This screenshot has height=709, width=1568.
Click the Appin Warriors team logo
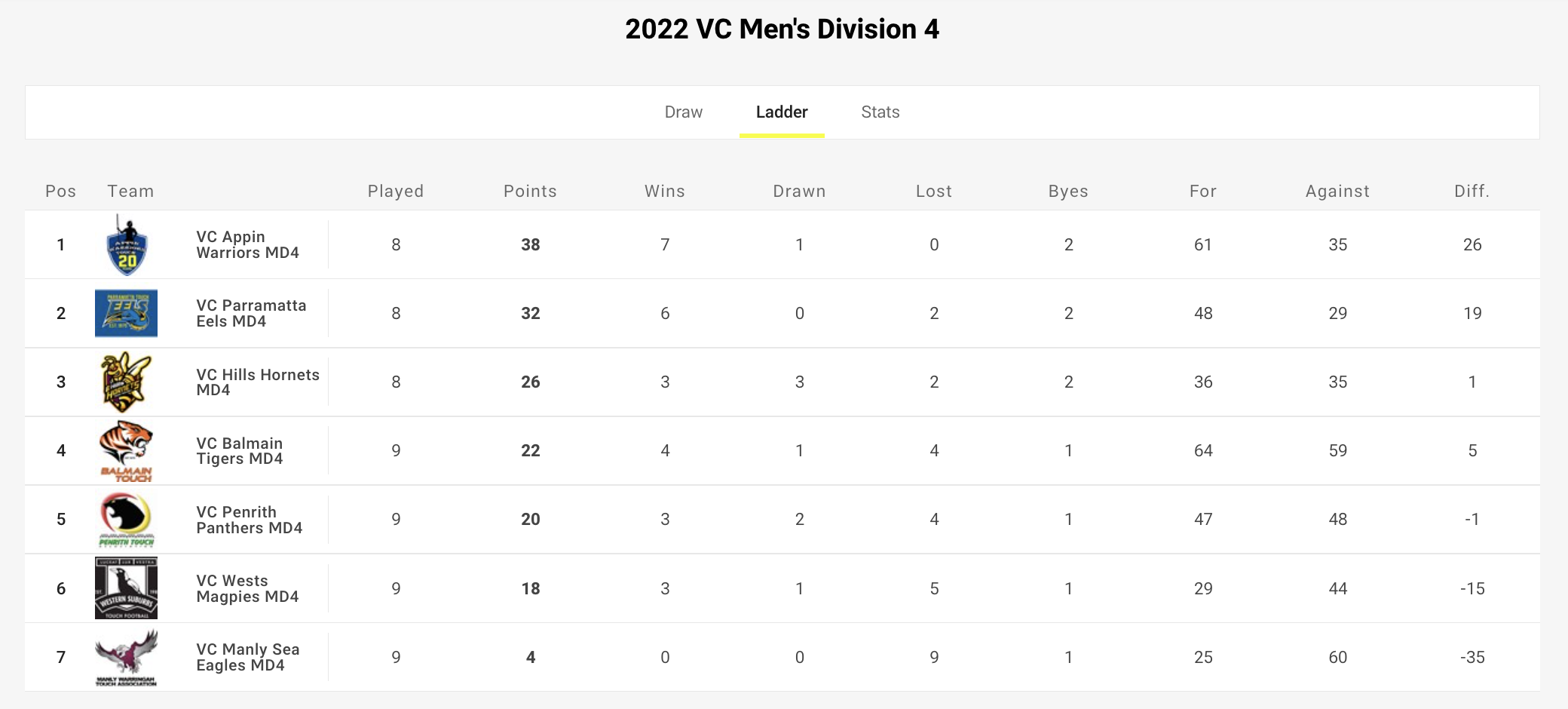(x=127, y=244)
